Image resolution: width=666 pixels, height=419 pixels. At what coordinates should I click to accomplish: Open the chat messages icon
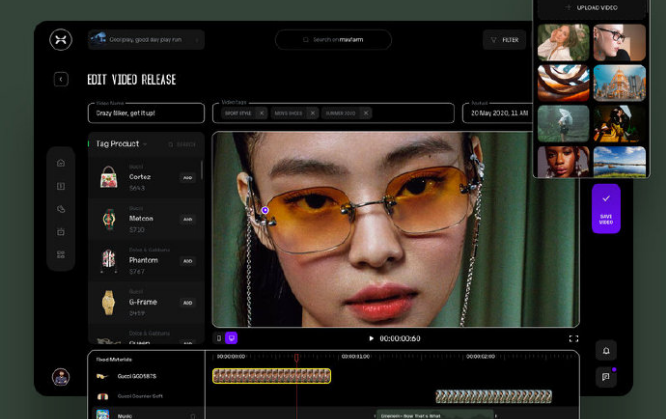606,377
